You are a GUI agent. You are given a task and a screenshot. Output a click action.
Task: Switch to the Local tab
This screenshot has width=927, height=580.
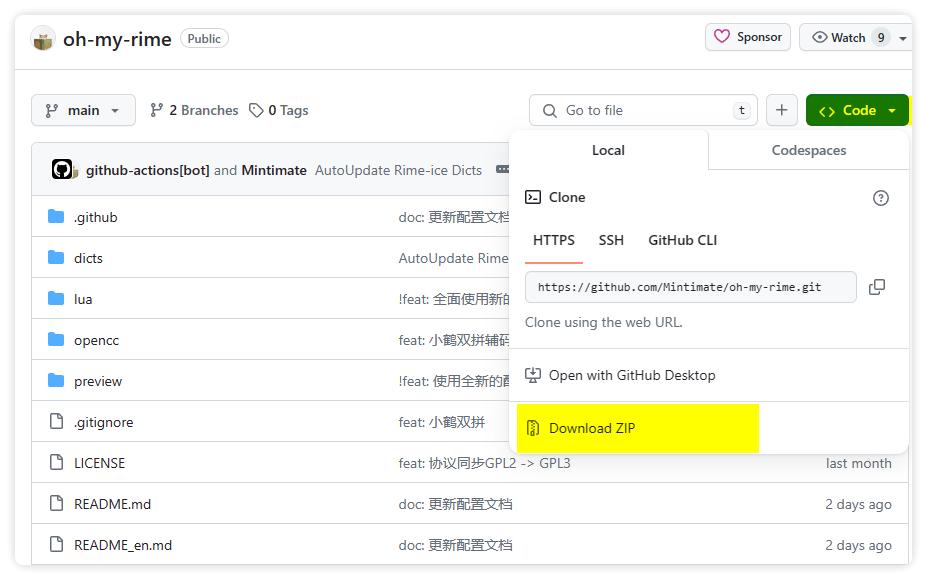608,150
